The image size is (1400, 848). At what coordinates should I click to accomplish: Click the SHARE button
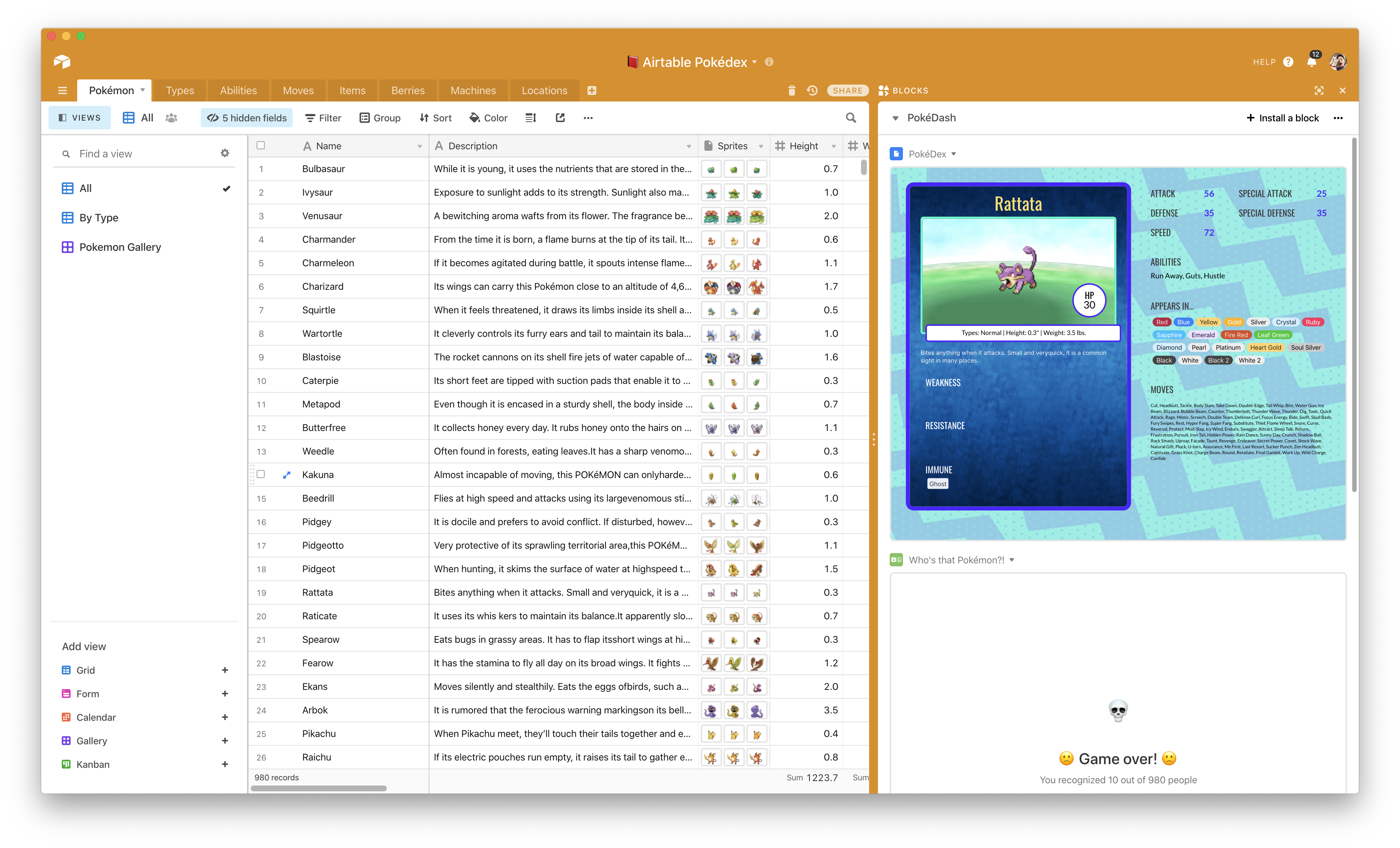point(848,90)
